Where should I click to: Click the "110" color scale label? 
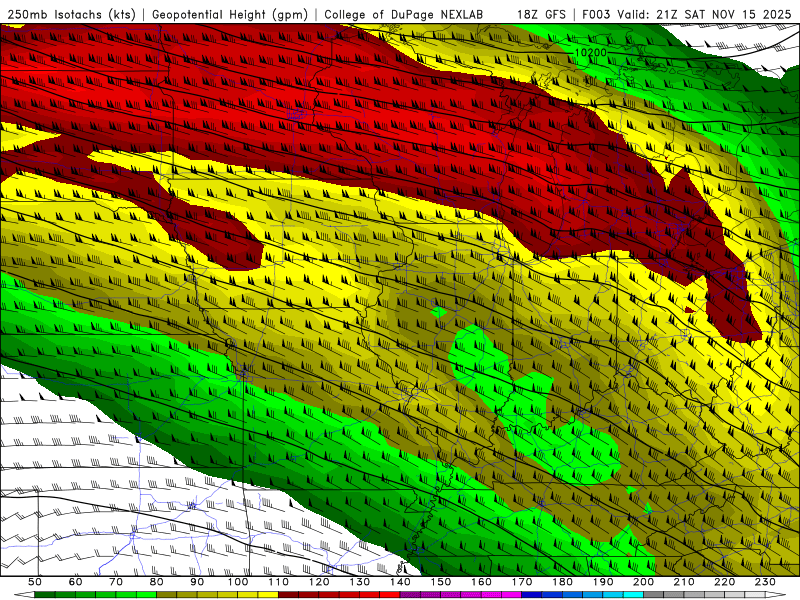[278, 582]
